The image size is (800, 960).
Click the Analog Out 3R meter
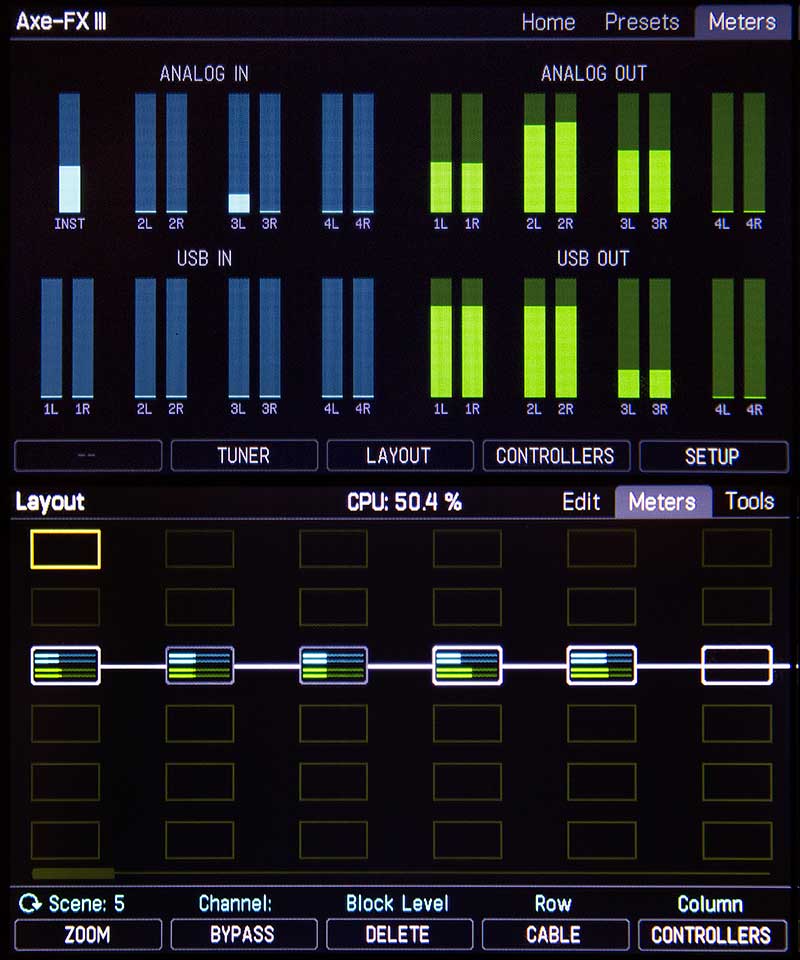659,153
